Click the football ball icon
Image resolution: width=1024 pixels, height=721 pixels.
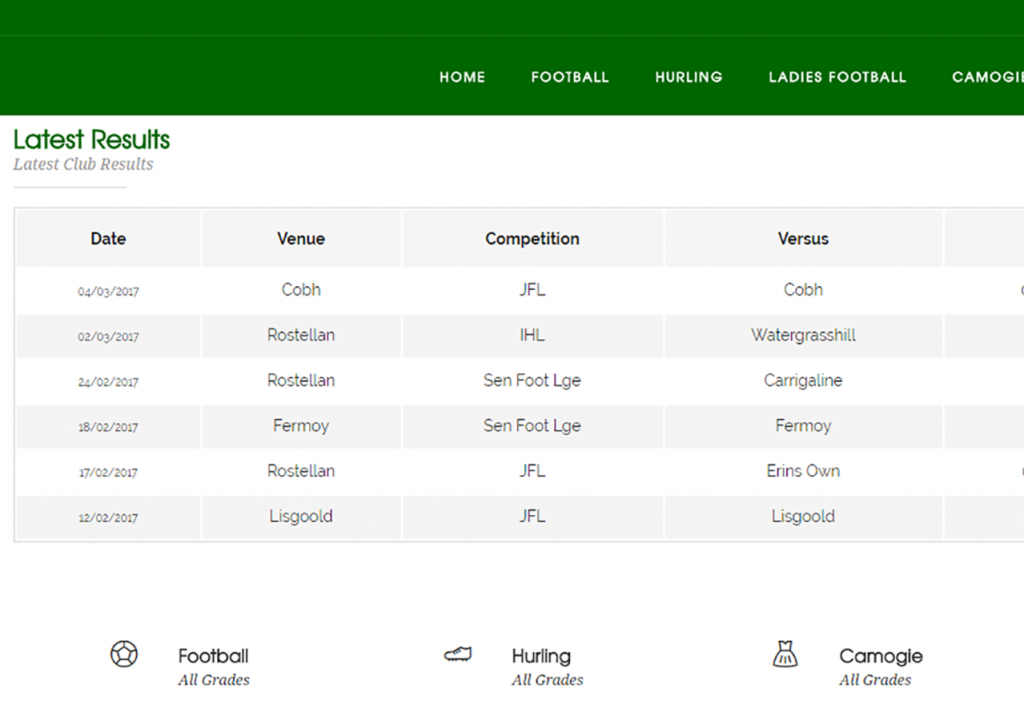pyautogui.click(x=124, y=654)
